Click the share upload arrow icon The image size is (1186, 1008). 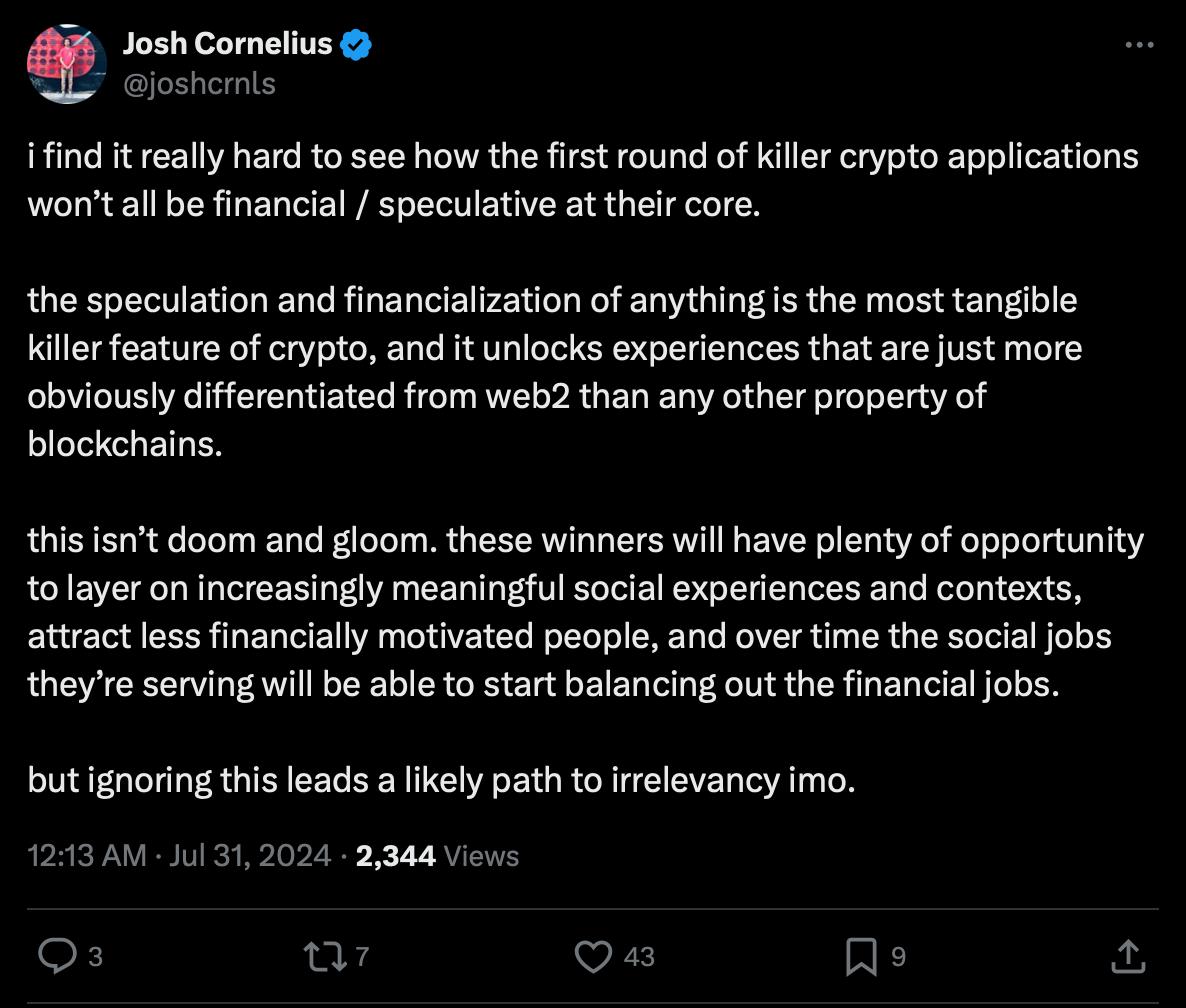[1127, 956]
